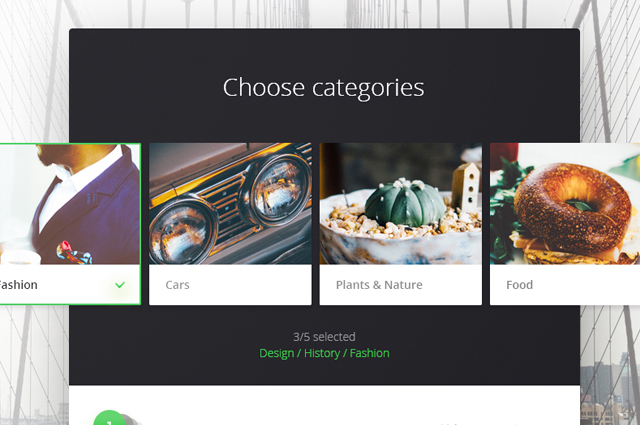
Task: Open the Design link in selected list
Action: (277, 353)
